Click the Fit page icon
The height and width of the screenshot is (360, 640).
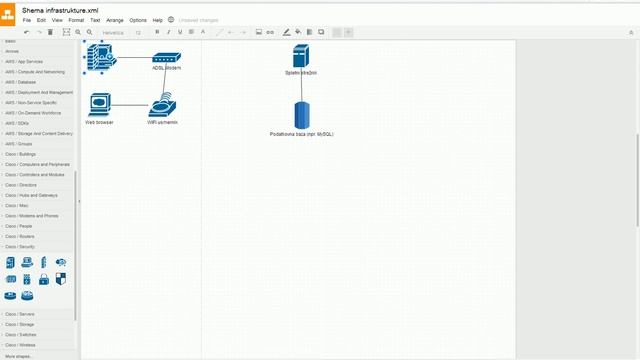66,32
